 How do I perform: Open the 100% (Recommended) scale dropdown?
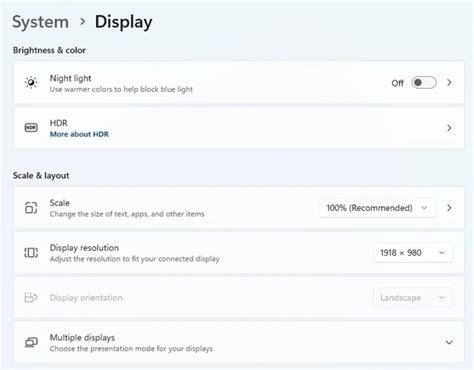377,208
